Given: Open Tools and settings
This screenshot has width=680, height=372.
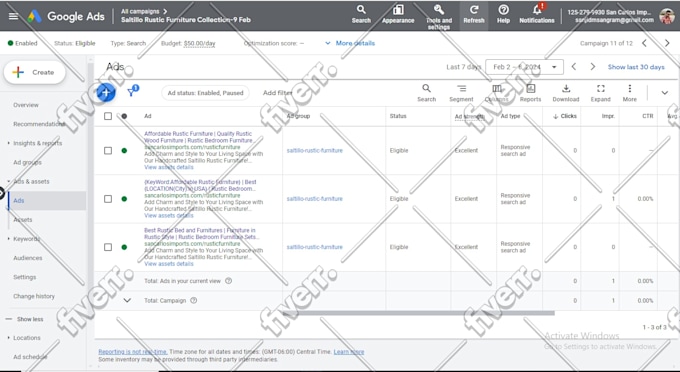Looking at the screenshot, I should 438,16.
